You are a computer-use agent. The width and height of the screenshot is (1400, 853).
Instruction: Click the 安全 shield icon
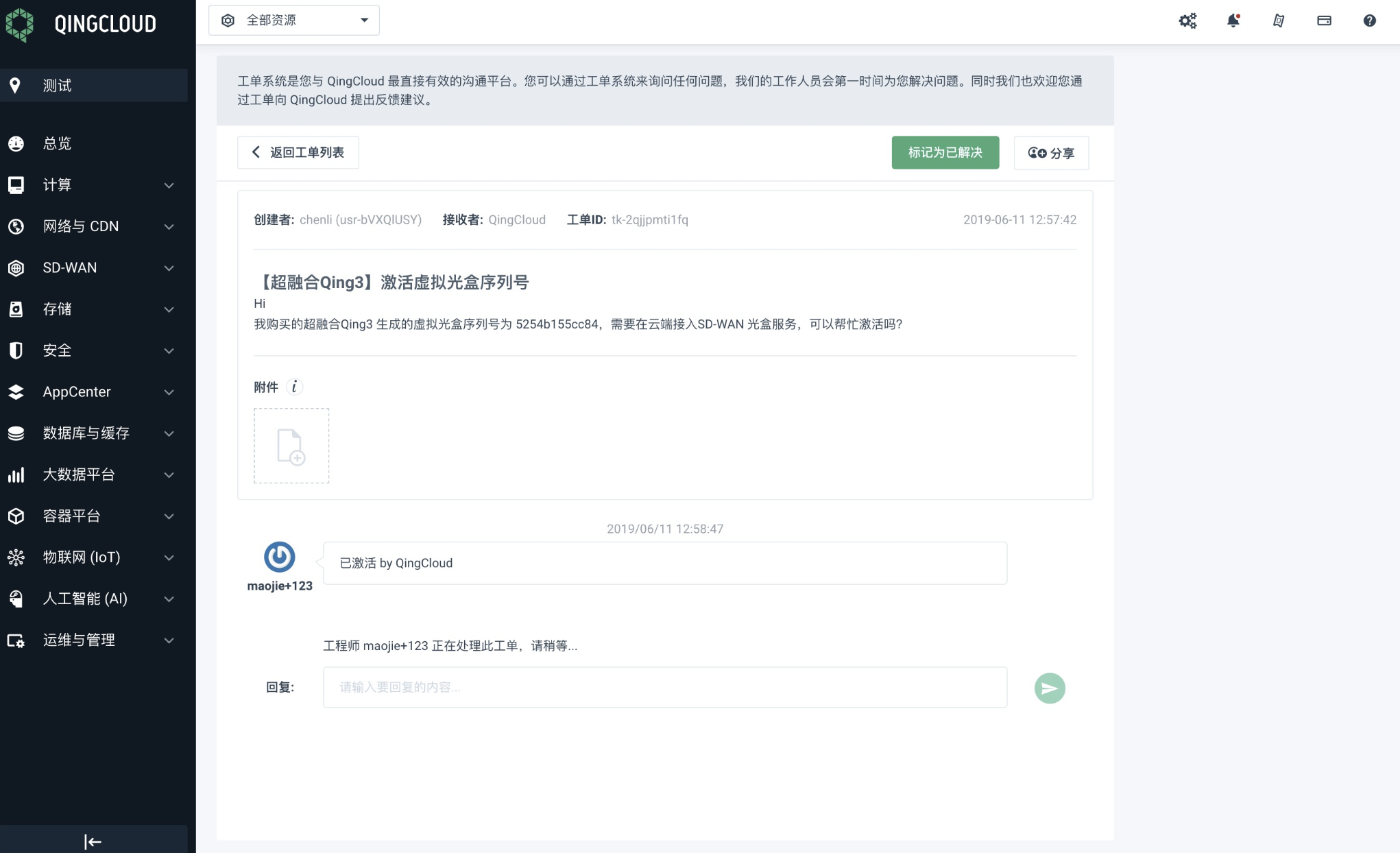tap(16, 350)
